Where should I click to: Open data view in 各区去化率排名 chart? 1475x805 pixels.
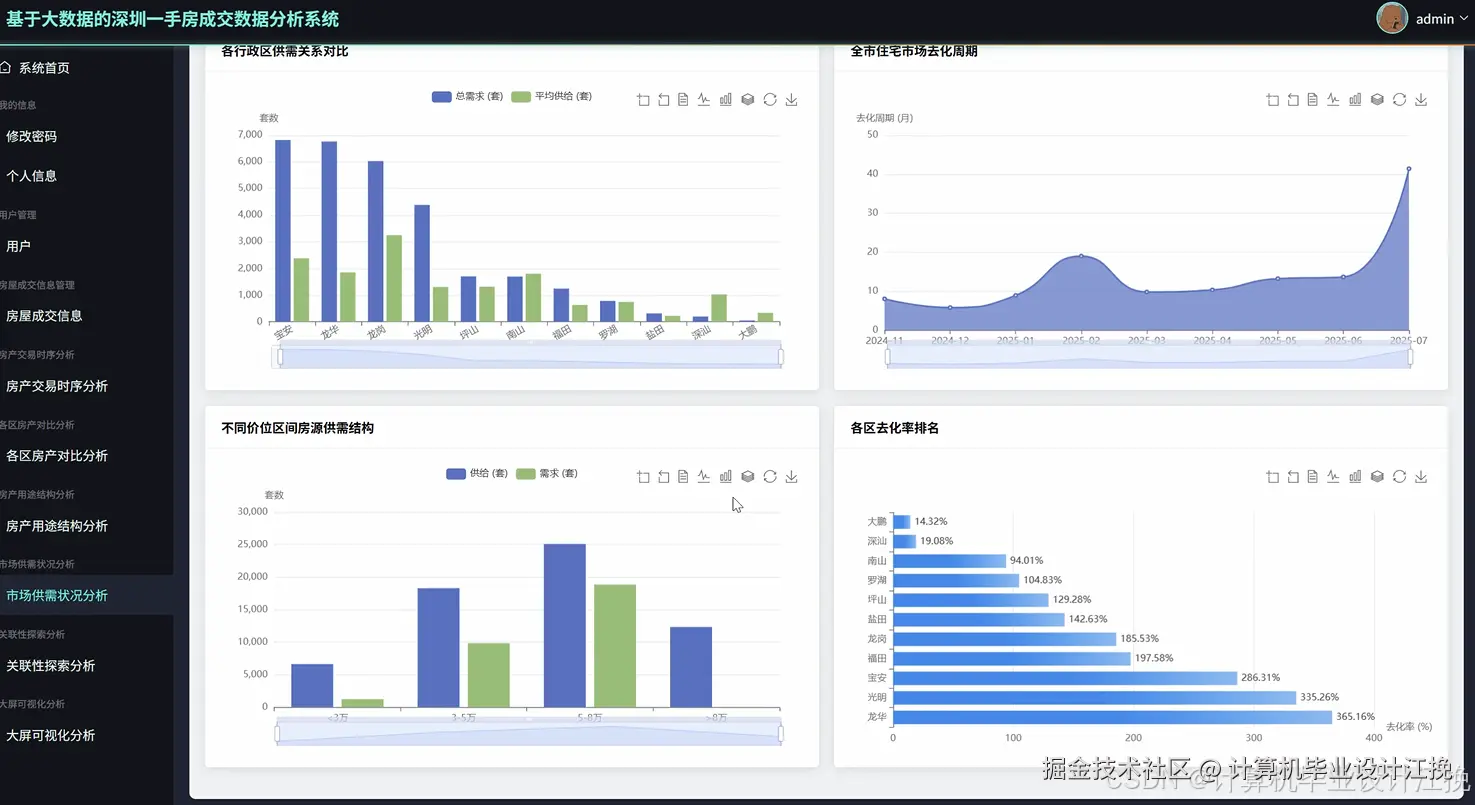(x=1312, y=477)
